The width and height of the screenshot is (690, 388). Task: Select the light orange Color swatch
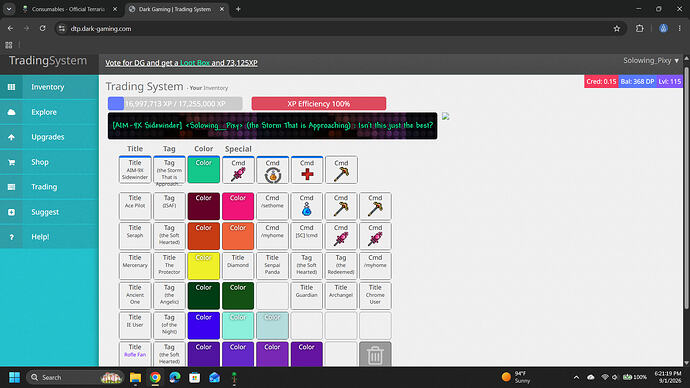238,236
